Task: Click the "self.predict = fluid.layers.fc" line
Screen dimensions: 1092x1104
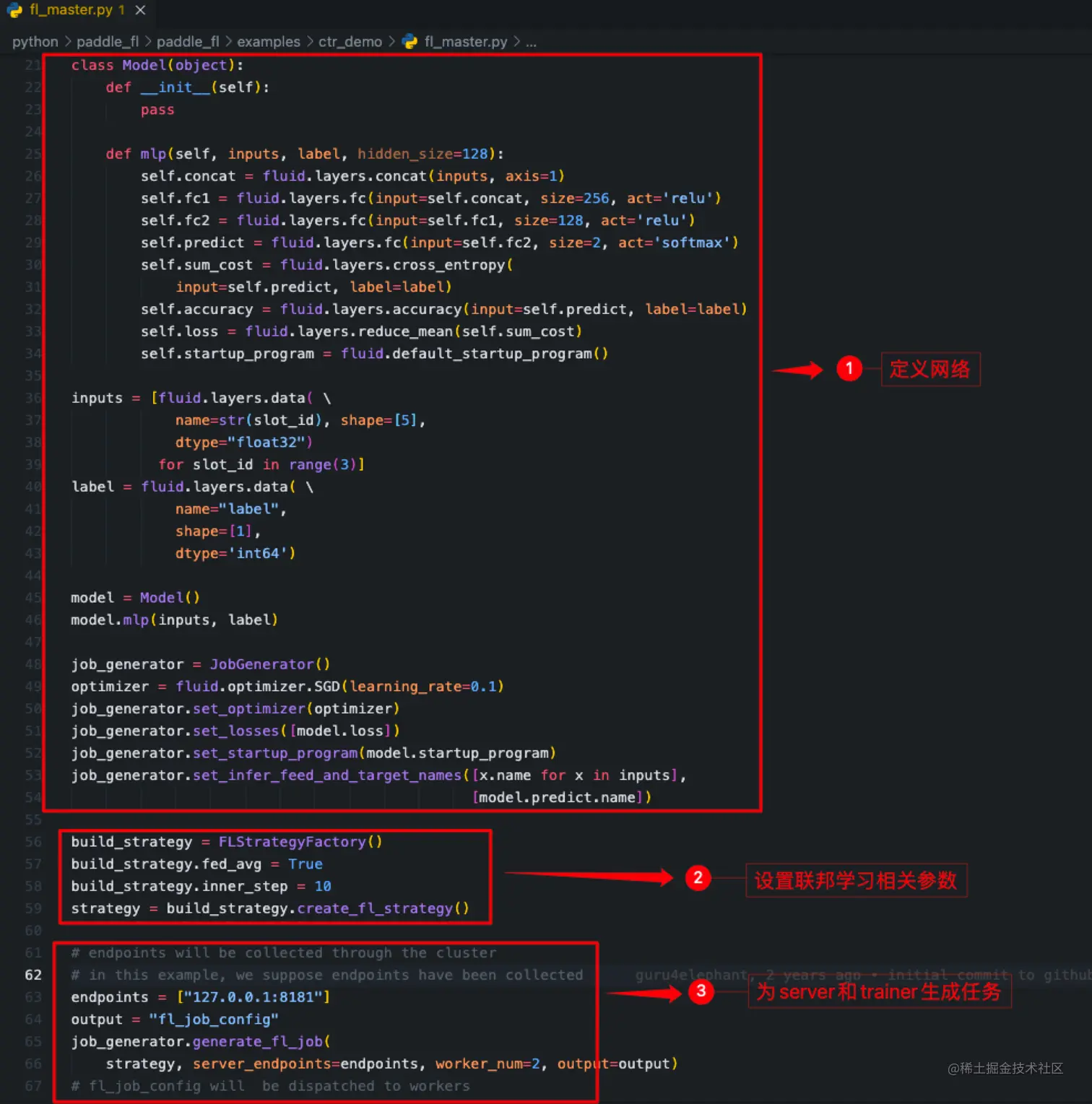Action: 440,243
